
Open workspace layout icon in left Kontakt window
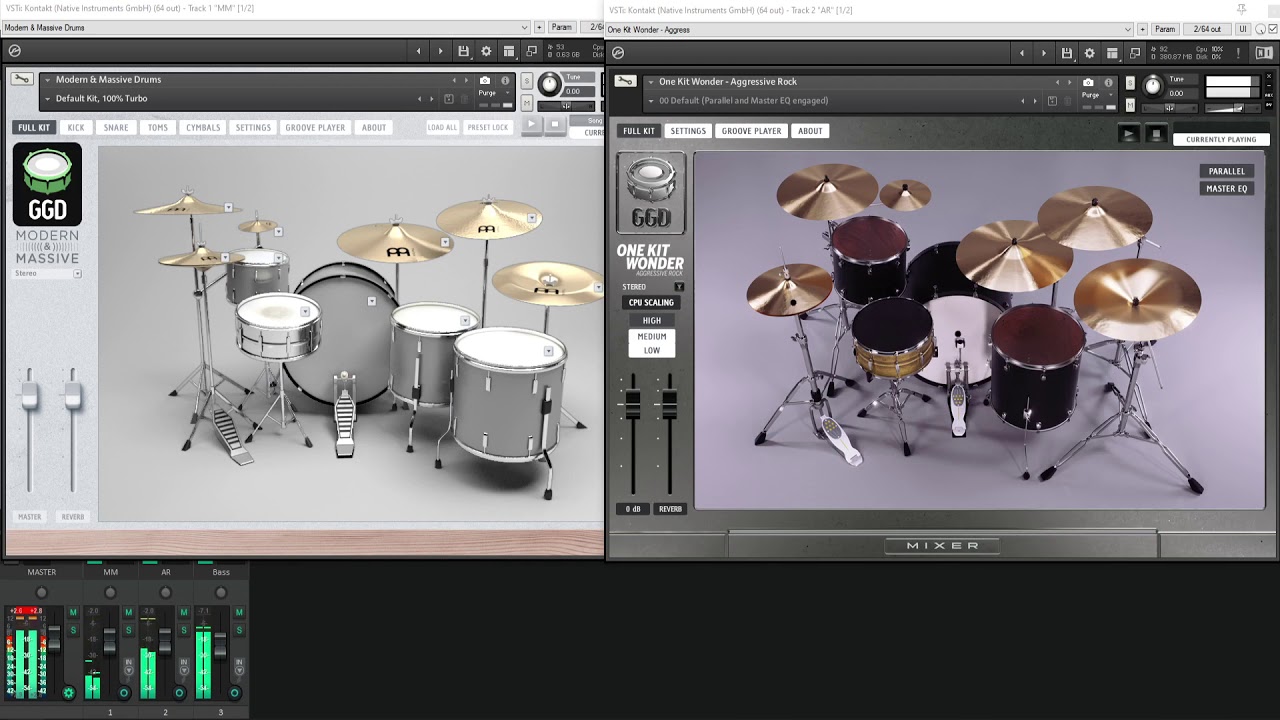point(509,51)
